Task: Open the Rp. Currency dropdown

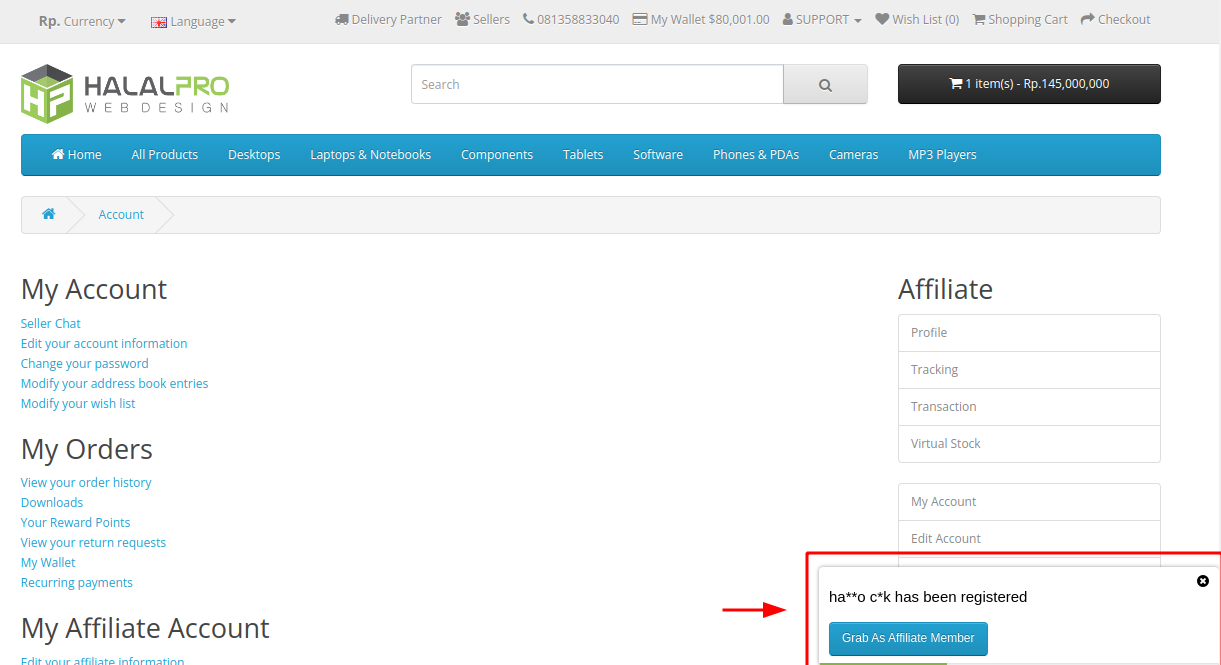Action: click(x=80, y=20)
